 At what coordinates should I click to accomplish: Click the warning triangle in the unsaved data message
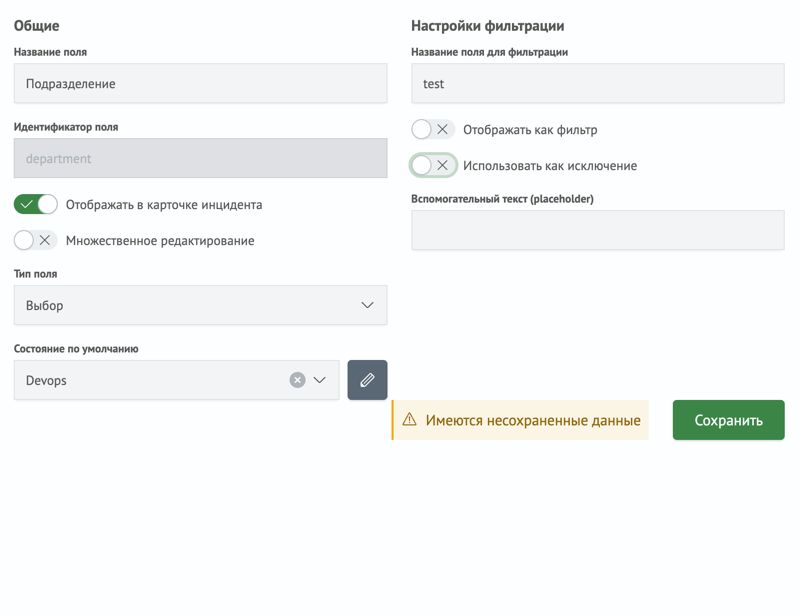pyautogui.click(x=412, y=420)
